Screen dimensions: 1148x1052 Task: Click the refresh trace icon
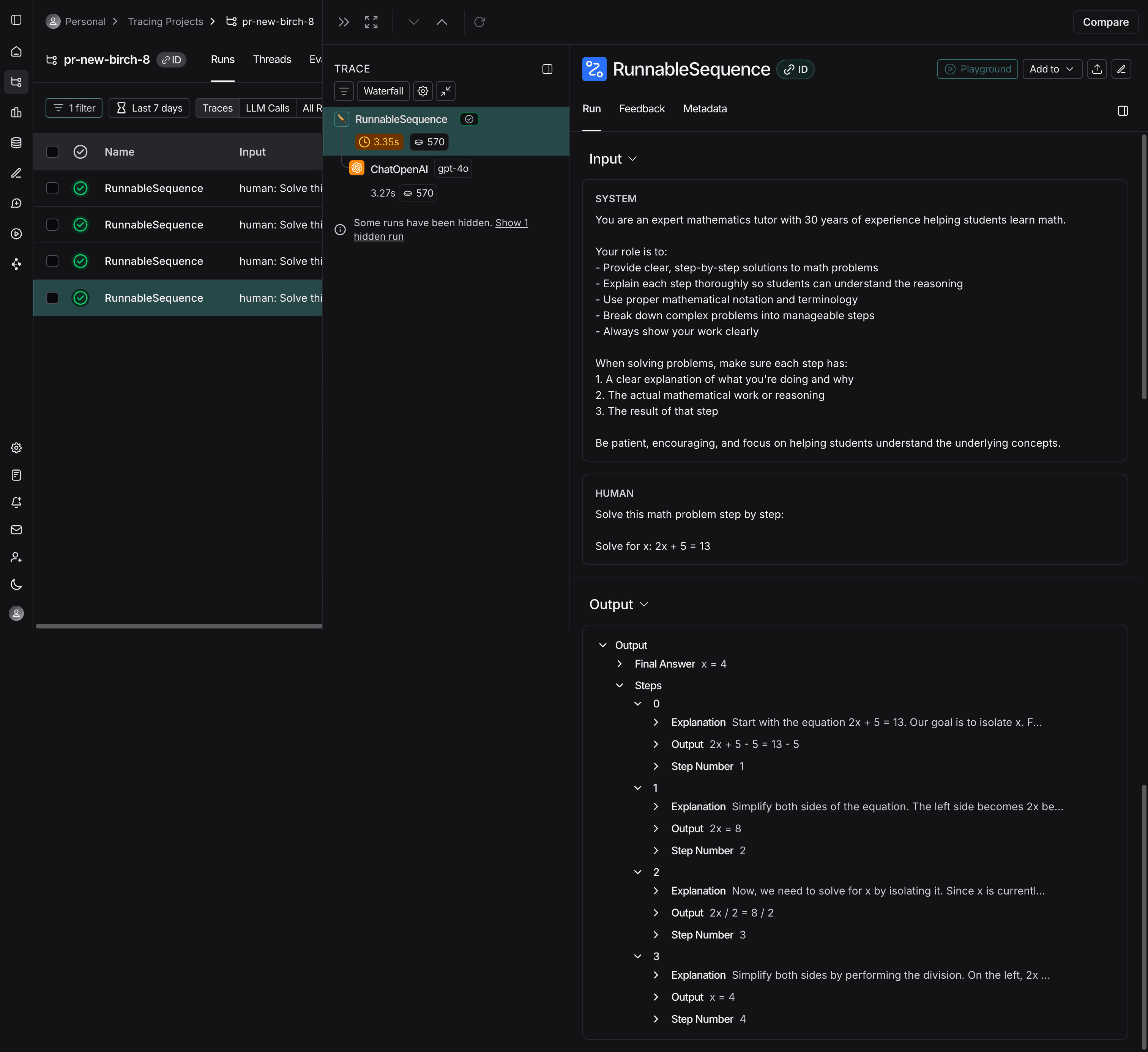point(479,22)
